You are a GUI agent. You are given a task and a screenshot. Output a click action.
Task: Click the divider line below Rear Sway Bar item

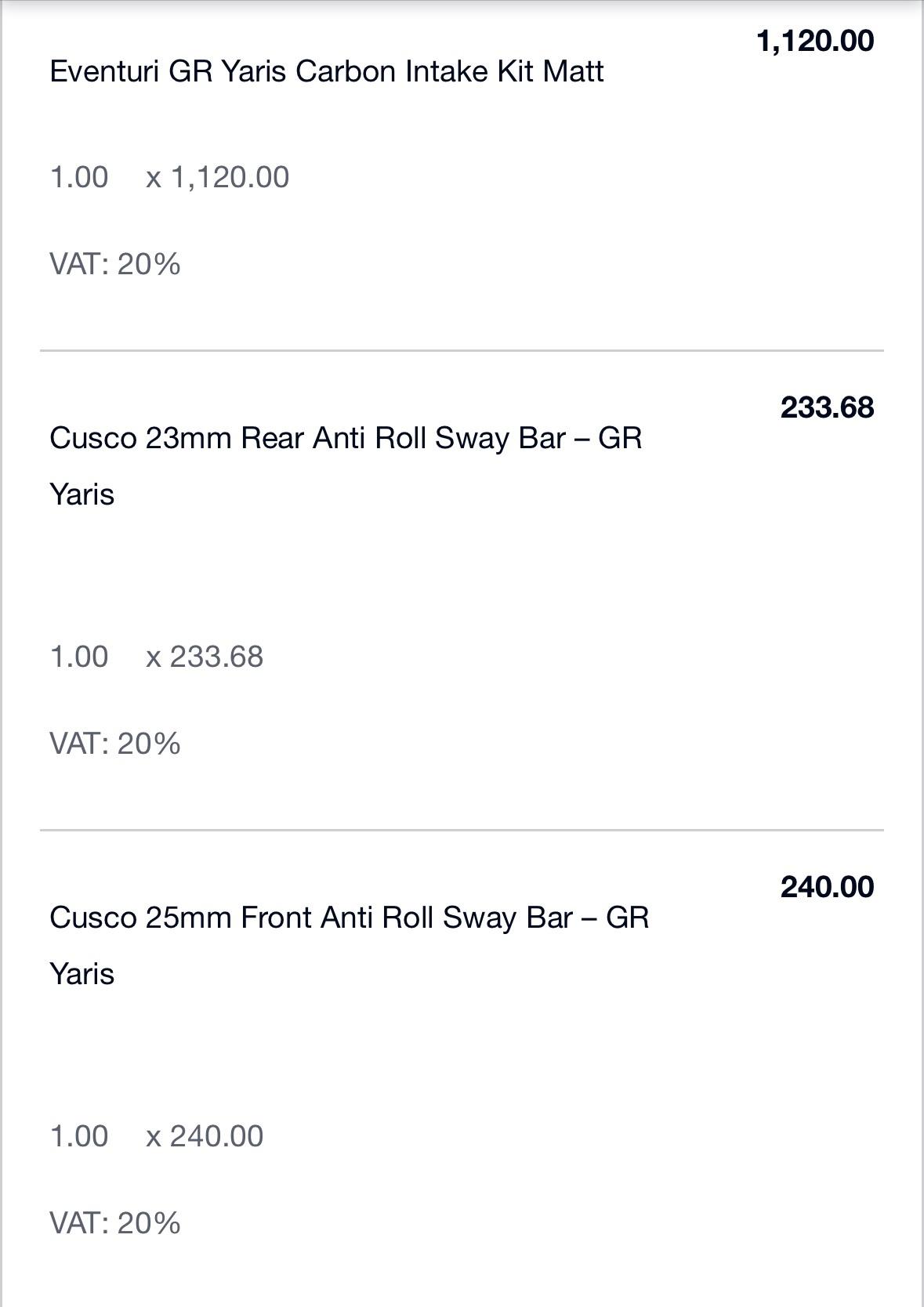coord(462,830)
